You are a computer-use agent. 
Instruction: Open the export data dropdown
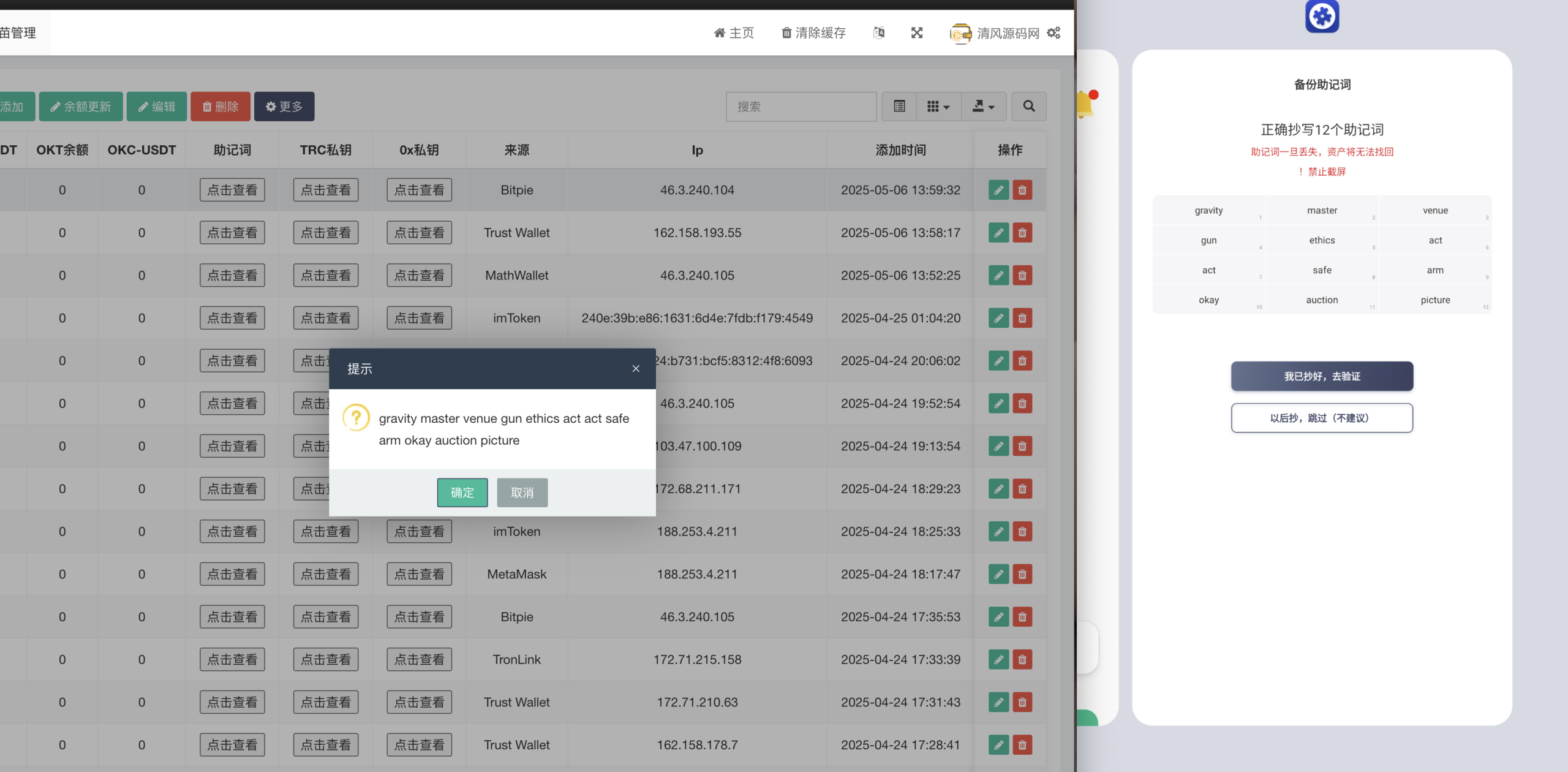983,107
